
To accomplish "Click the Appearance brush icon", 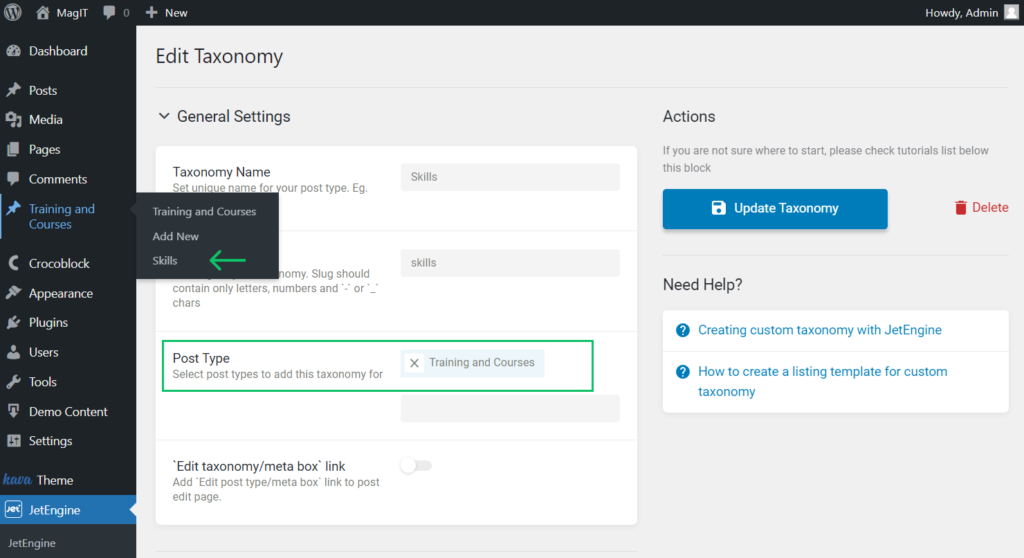I will click(13, 293).
